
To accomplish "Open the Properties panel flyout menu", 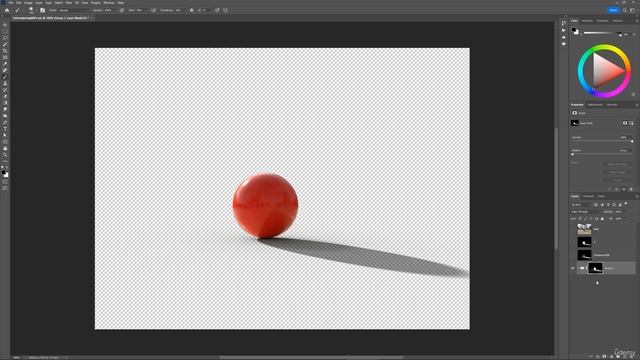I will point(637,105).
